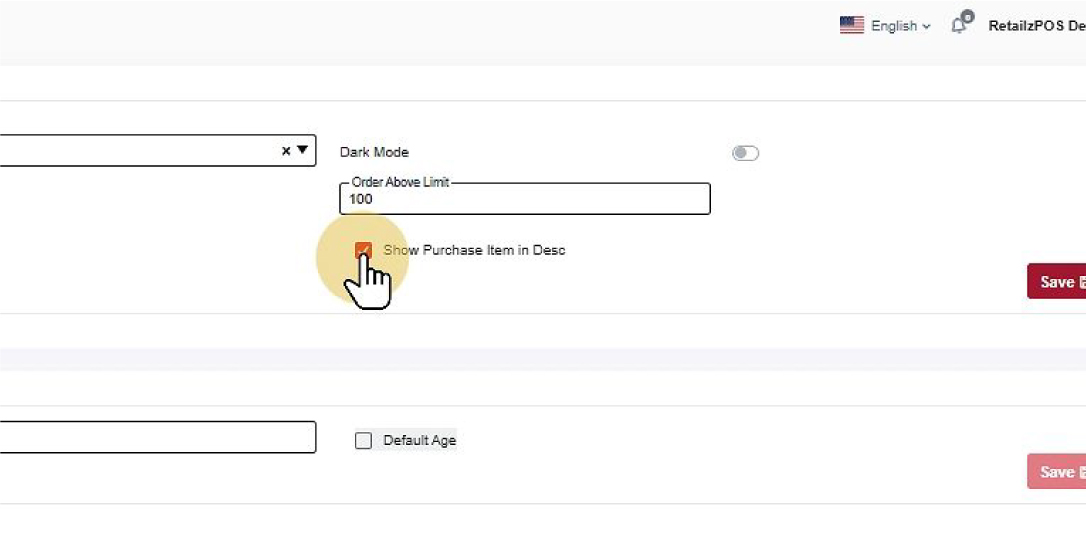
Task: Uncheck Show Purchase Item in Desc checkbox
Action: click(363, 250)
